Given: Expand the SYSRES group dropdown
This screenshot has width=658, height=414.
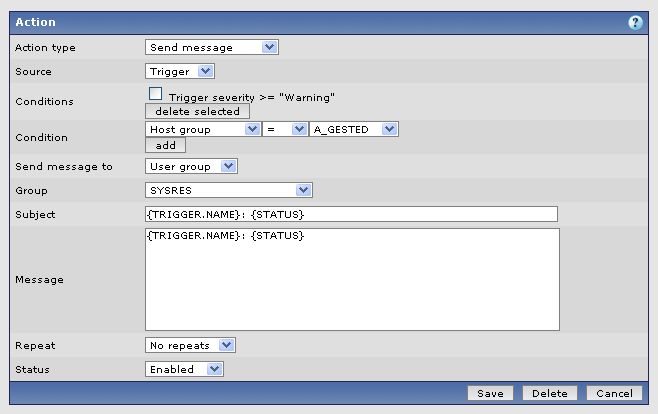Looking at the screenshot, I should click(x=229, y=190).
